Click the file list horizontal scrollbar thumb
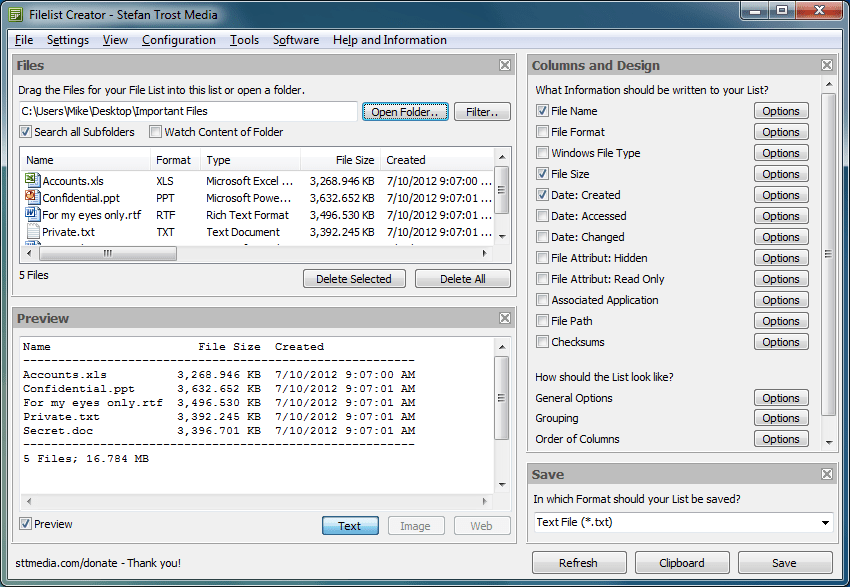The height and width of the screenshot is (587, 850). point(107,253)
